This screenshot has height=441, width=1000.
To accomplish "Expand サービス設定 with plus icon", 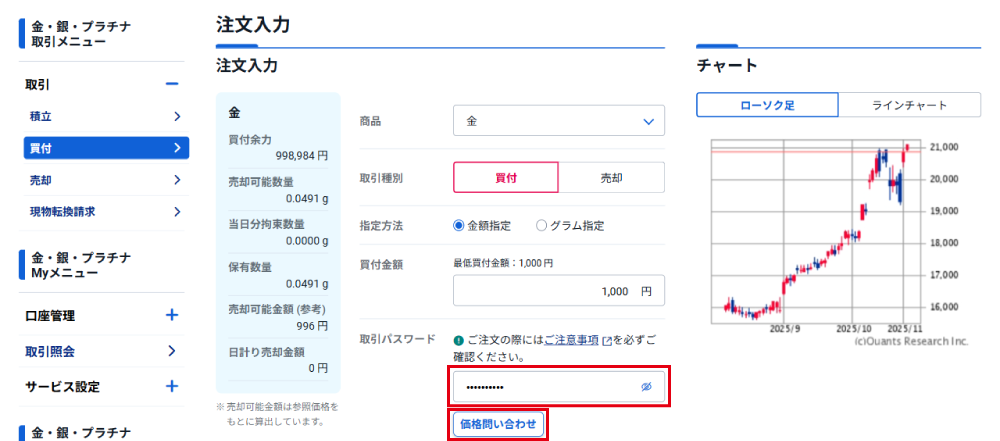I will 172,386.
